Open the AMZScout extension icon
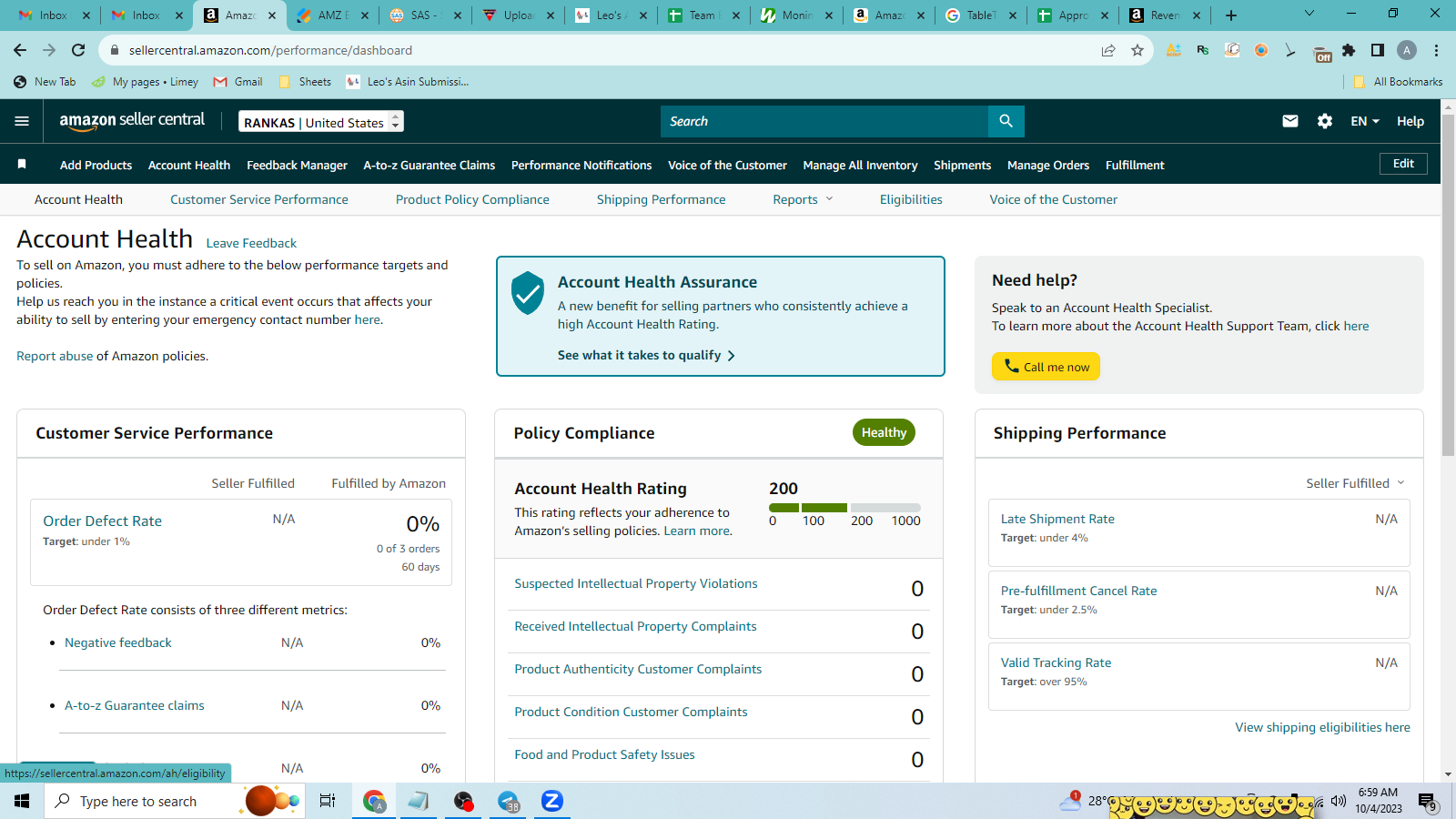This screenshot has width=1456, height=819. 1174,50
